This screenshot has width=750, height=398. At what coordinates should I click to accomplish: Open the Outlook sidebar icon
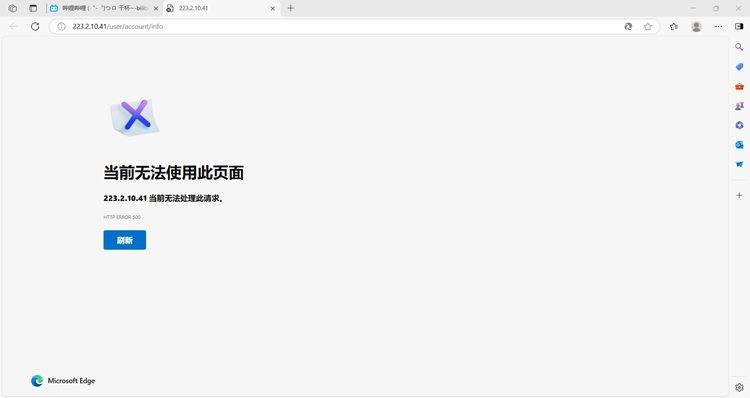pyautogui.click(x=739, y=144)
